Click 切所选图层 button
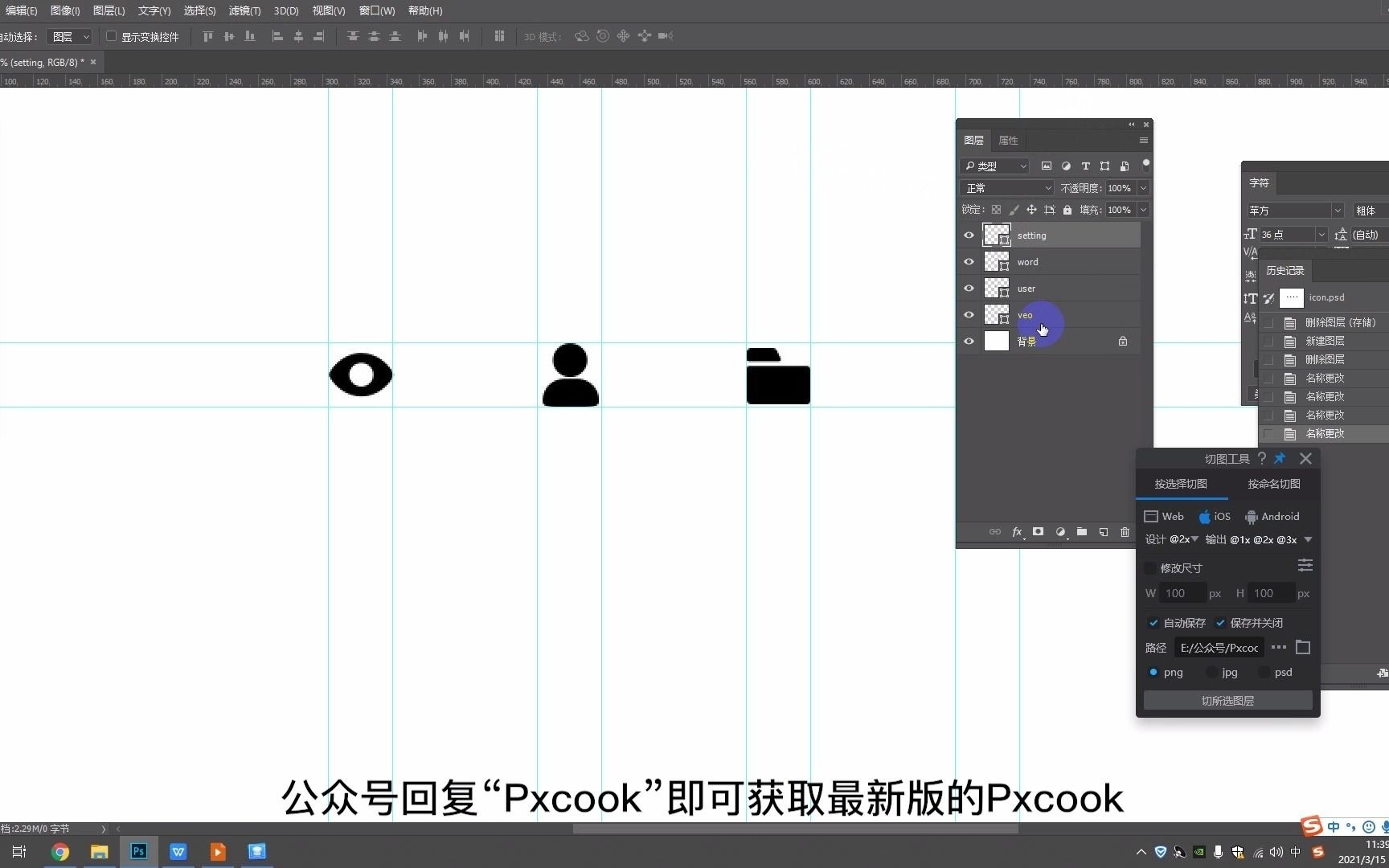 click(x=1227, y=701)
